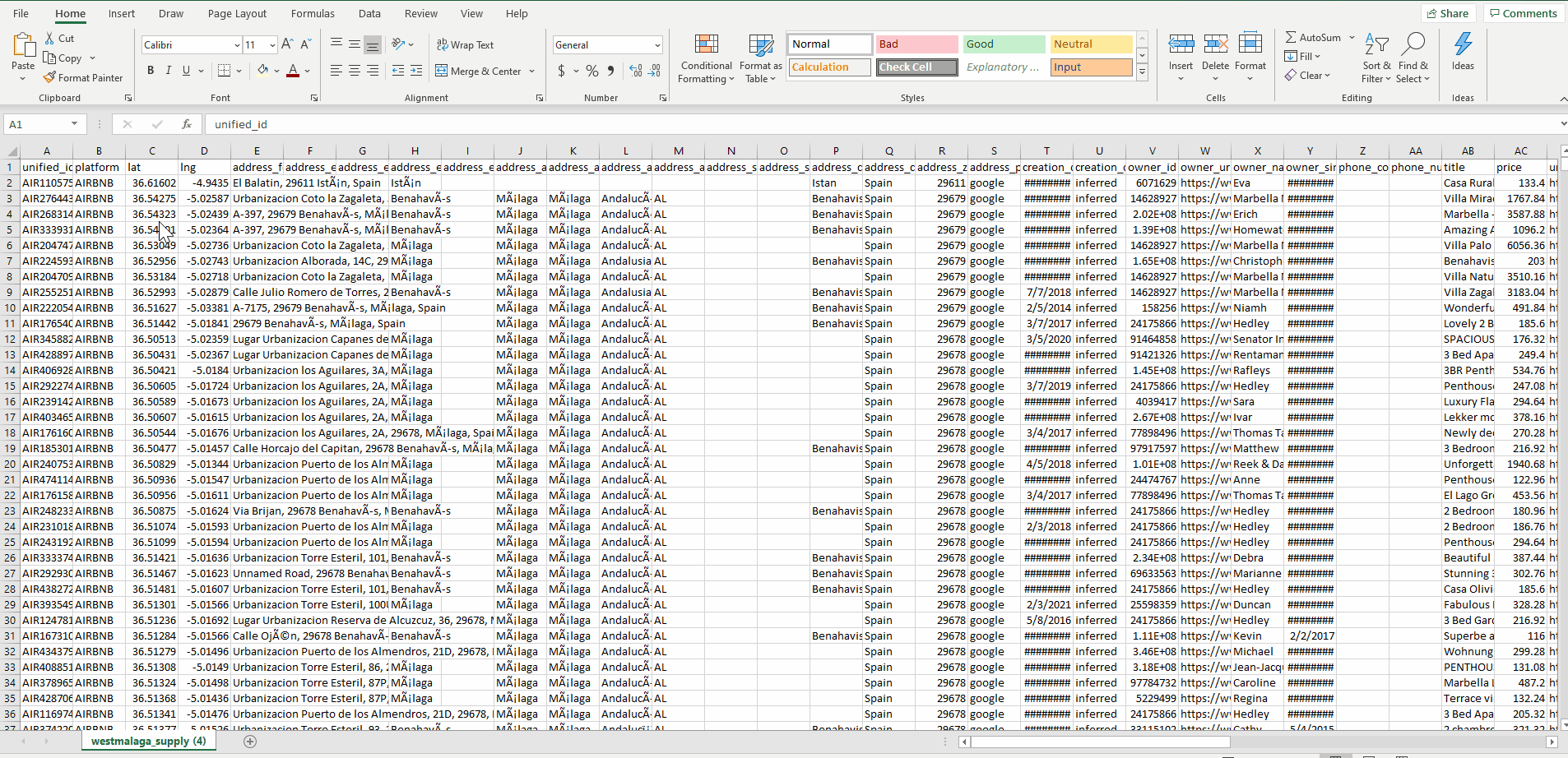This screenshot has height=758, width=1568.
Task: Expand the Merge & Center dropdown arrow
Action: coord(532,72)
